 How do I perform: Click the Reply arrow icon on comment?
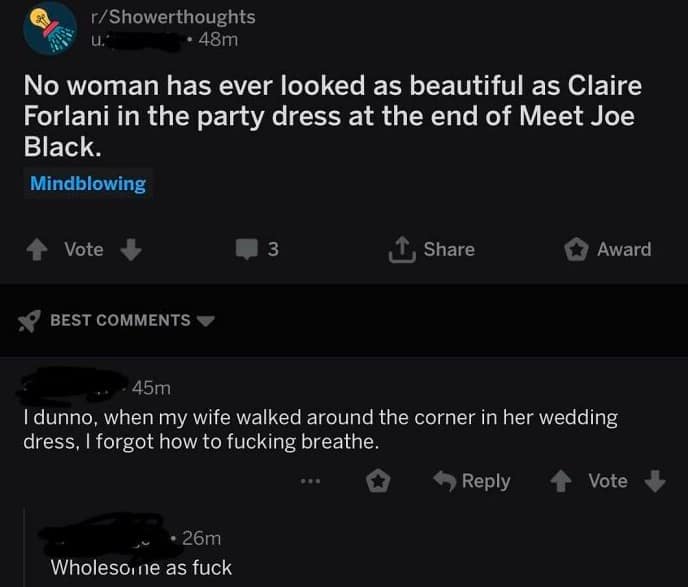pos(444,481)
